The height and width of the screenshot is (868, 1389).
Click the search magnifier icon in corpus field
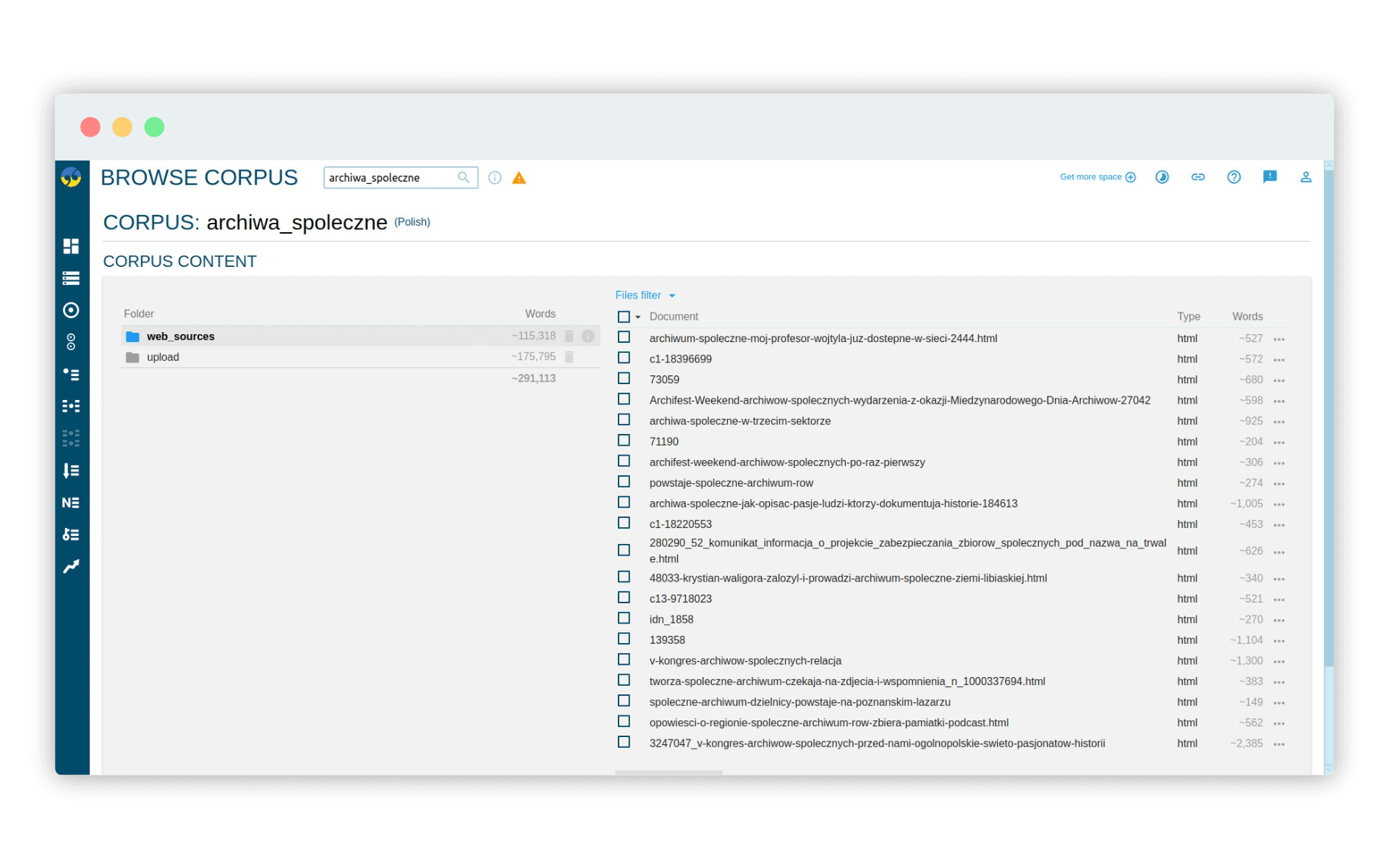pyautogui.click(x=464, y=177)
